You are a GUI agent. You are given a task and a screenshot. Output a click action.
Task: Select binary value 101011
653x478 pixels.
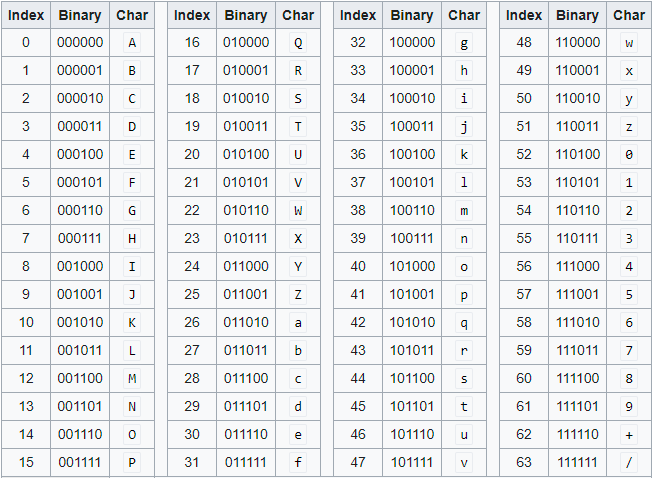tap(412, 350)
